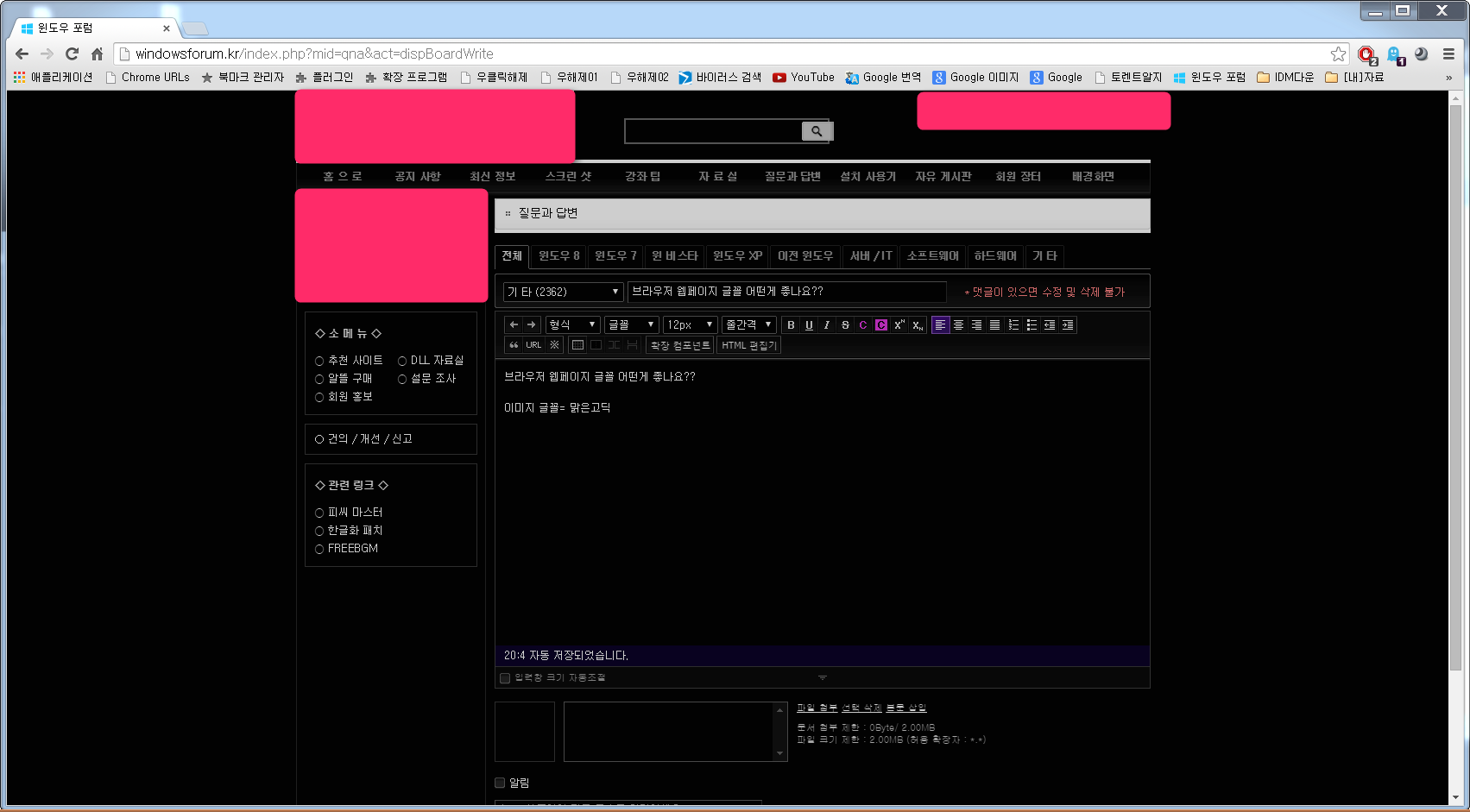The image size is (1470, 812).
Task: Open the 기 타 (2362) category dropdown
Action: pos(563,292)
